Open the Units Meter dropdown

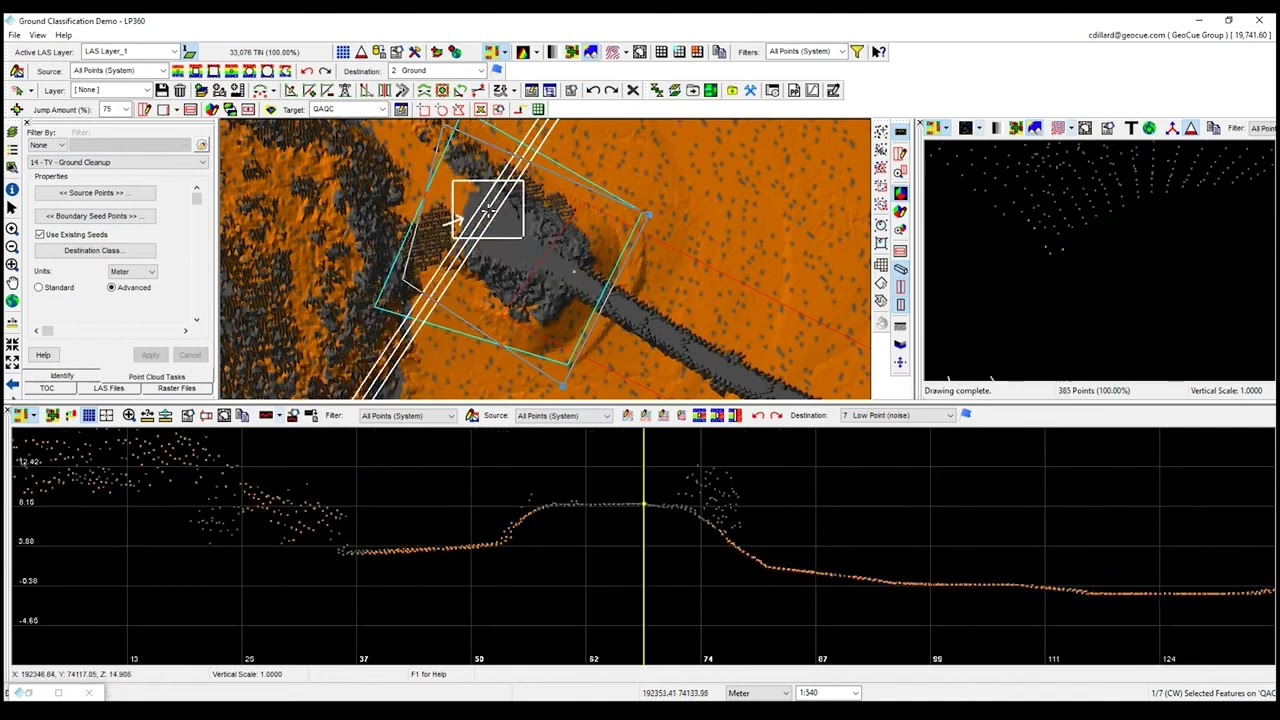132,272
